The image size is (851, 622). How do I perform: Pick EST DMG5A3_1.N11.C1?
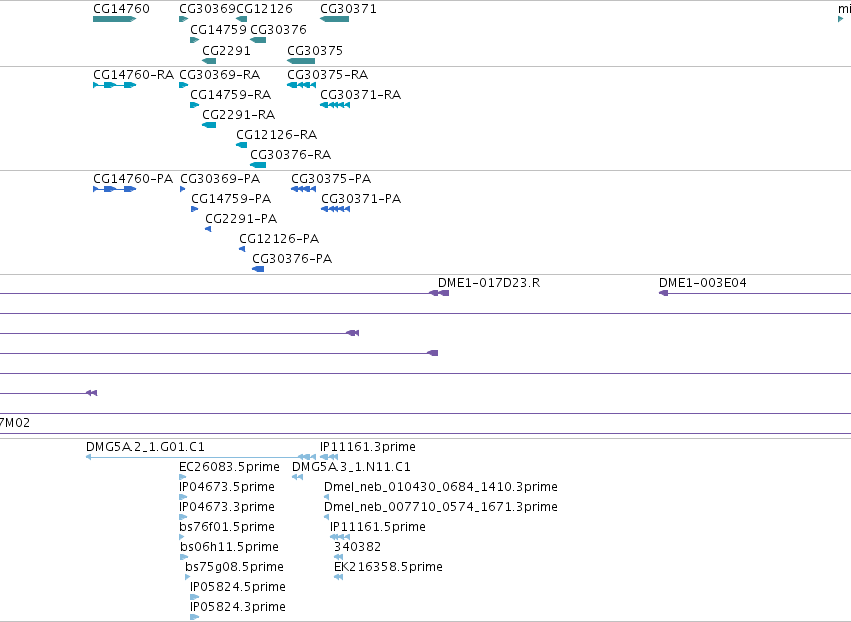click(351, 467)
